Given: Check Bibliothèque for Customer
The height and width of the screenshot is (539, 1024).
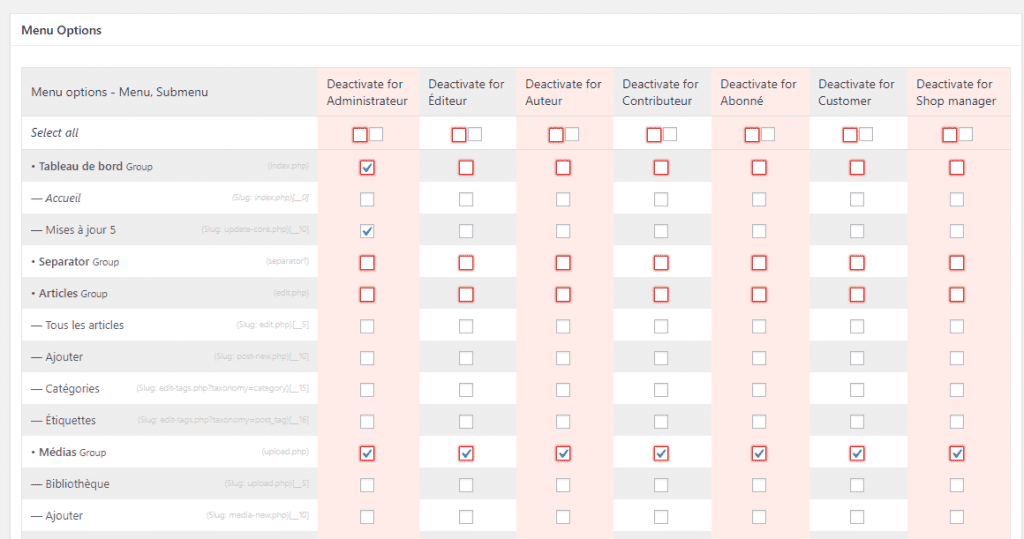Looking at the screenshot, I should [x=857, y=485].
